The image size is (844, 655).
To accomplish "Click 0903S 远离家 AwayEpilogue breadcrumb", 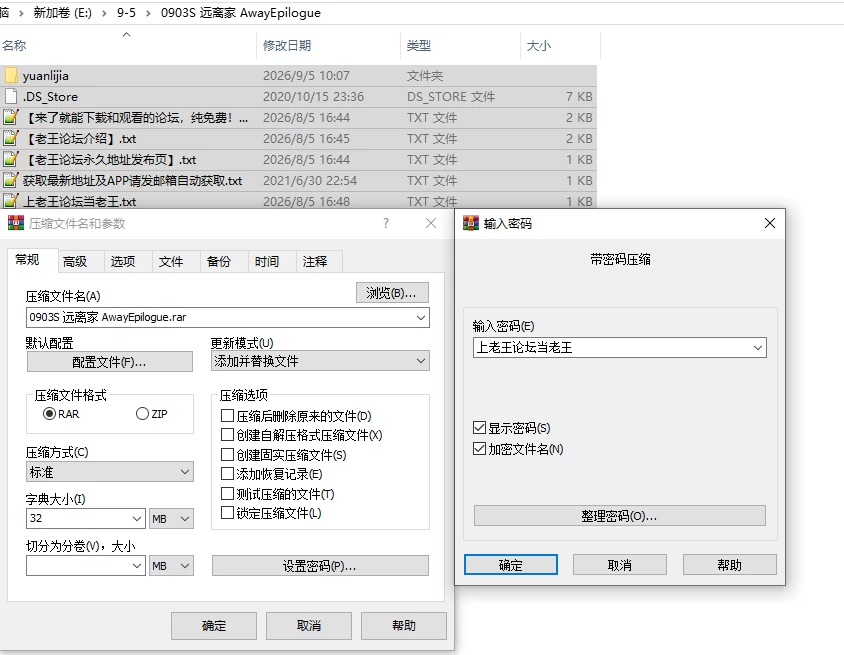I will tap(241, 13).
